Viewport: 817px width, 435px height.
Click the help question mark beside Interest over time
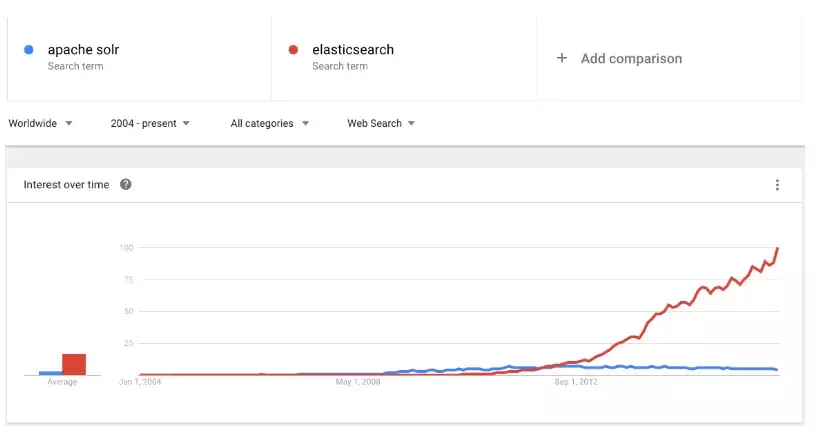(x=126, y=184)
